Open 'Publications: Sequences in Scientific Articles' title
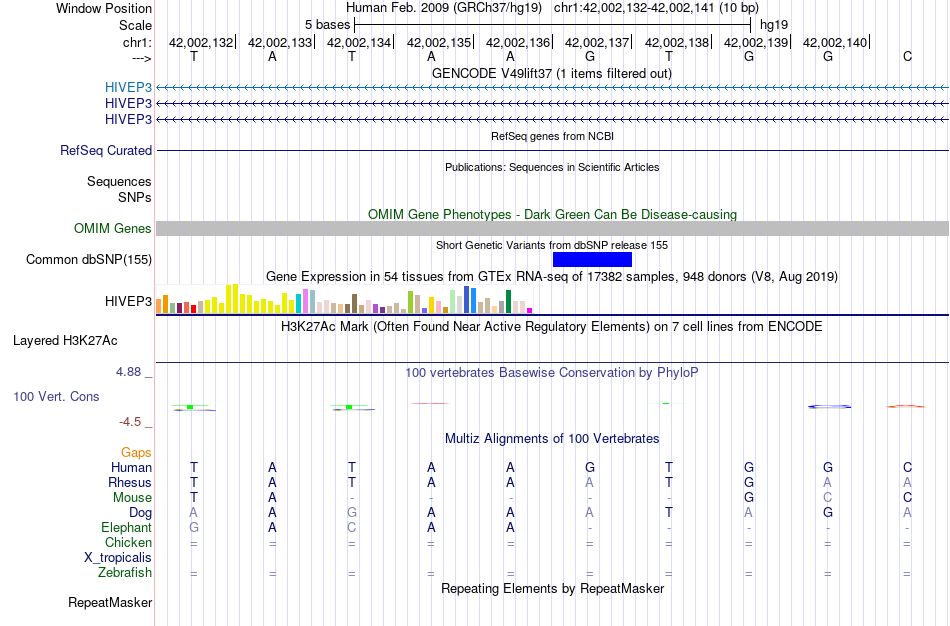 click(552, 167)
